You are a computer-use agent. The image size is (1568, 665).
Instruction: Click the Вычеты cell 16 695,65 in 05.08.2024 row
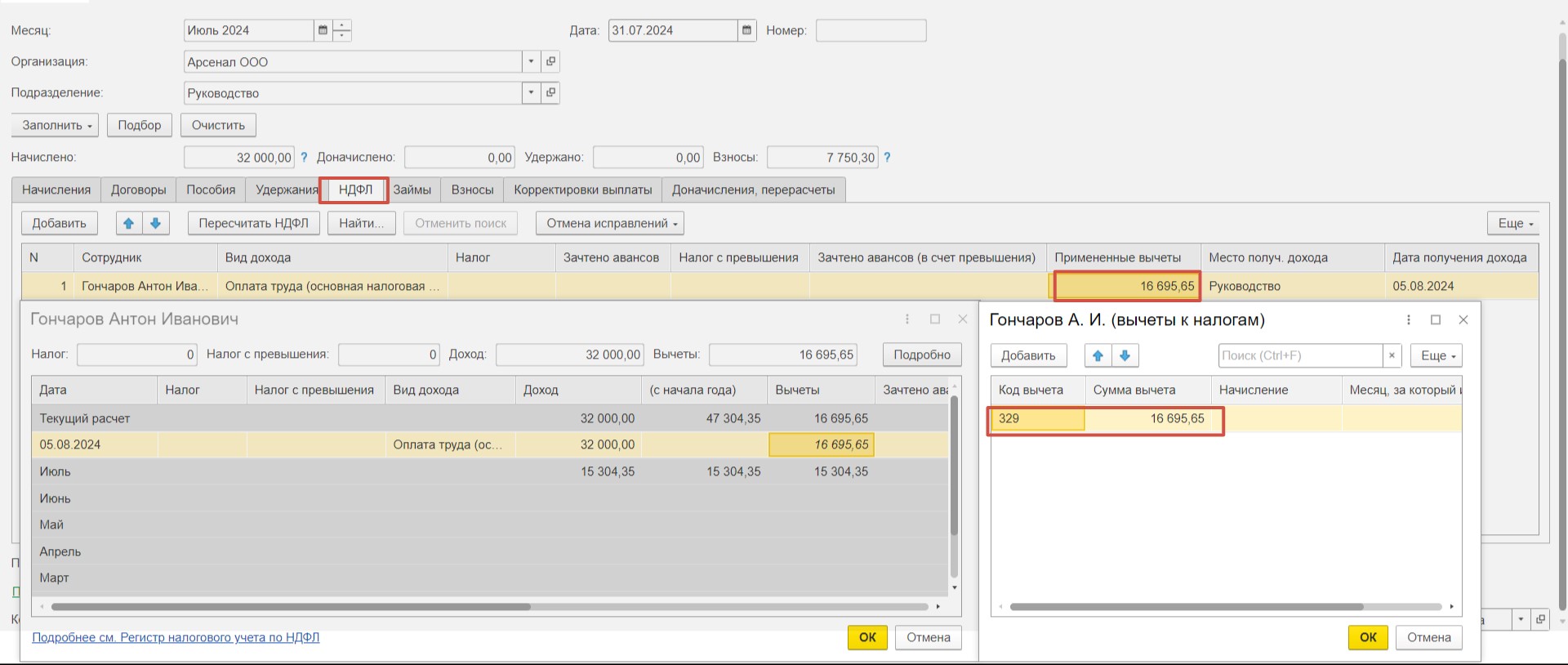tap(821, 444)
